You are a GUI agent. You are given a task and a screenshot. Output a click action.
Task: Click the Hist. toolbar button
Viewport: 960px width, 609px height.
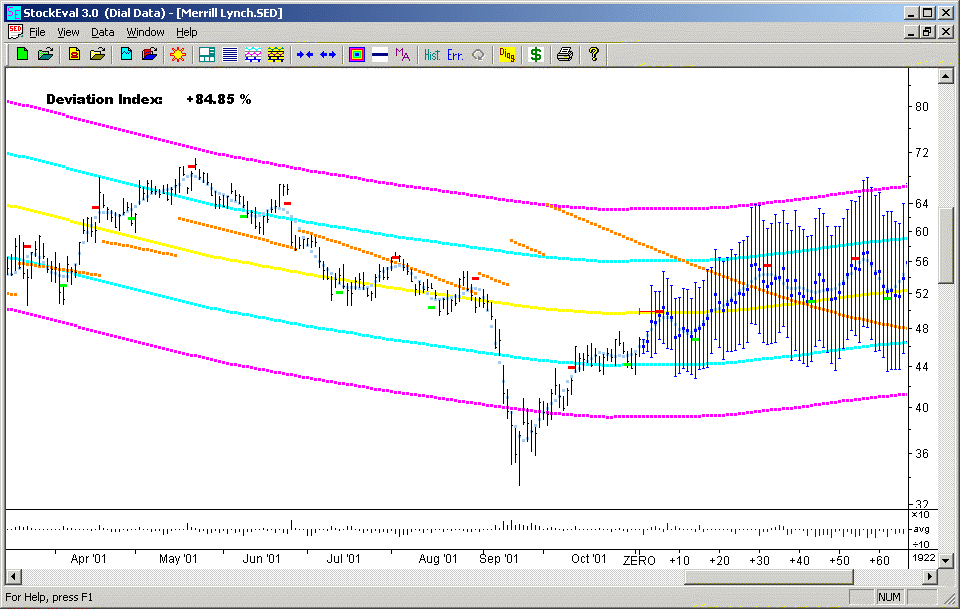point(432,54)
